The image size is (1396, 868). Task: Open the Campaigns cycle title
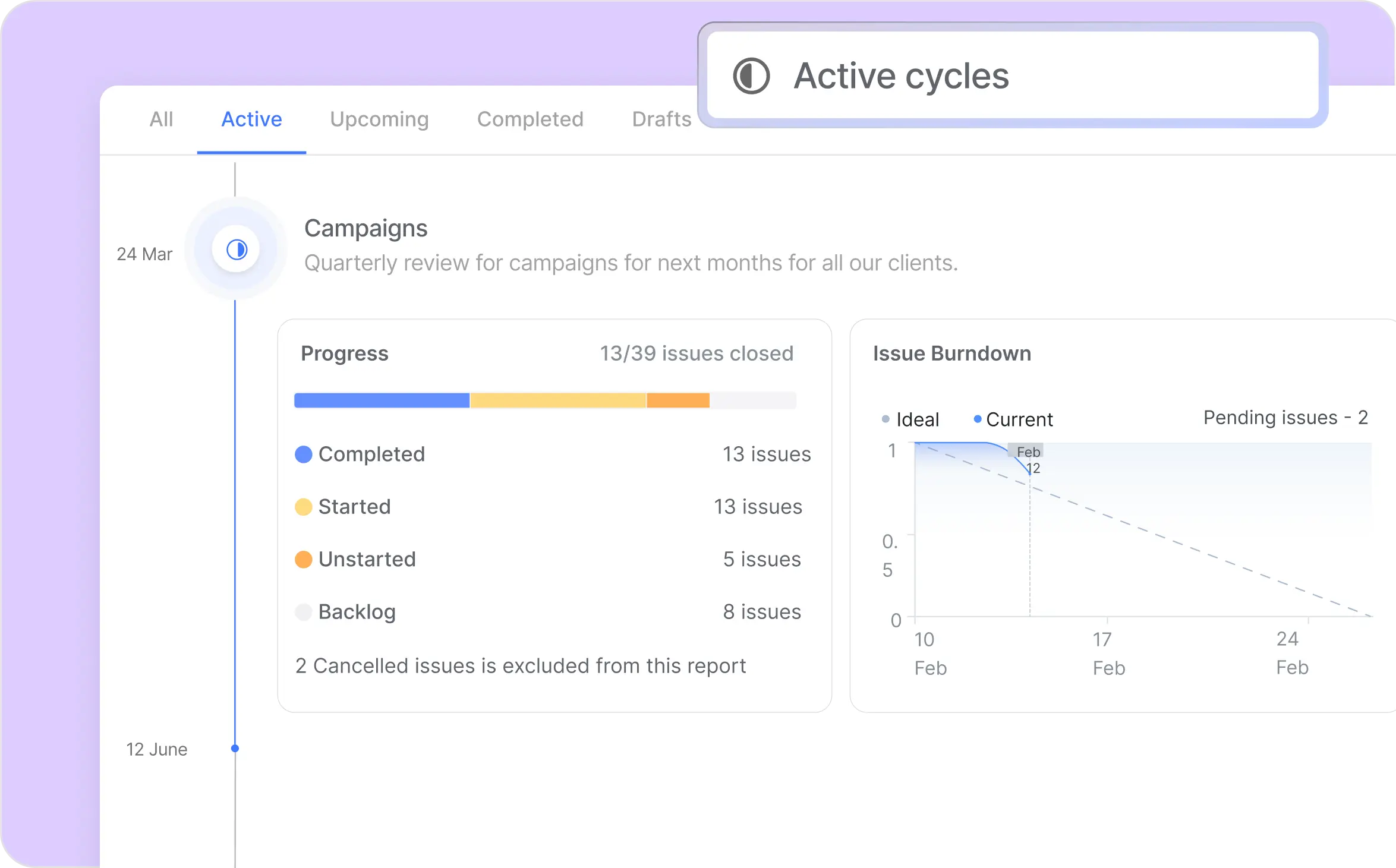pos(365,229)
